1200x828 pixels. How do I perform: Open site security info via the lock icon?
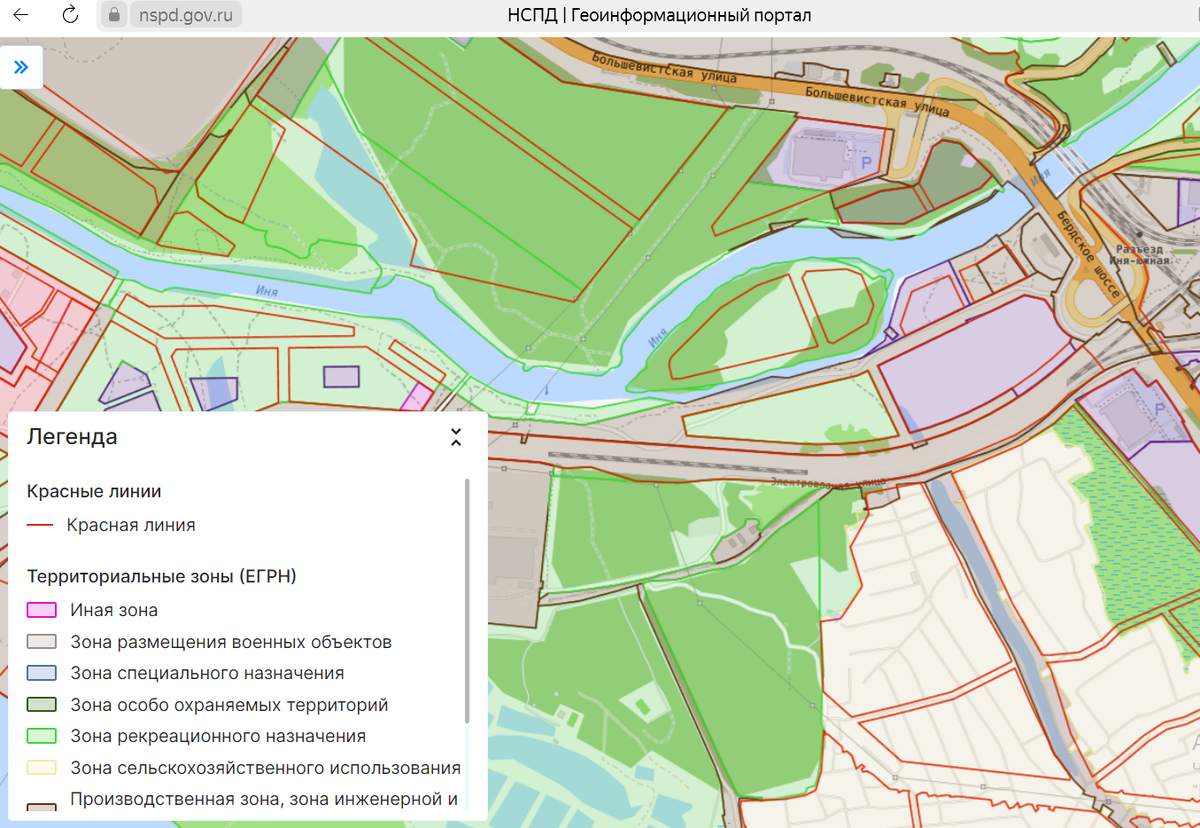114,15
